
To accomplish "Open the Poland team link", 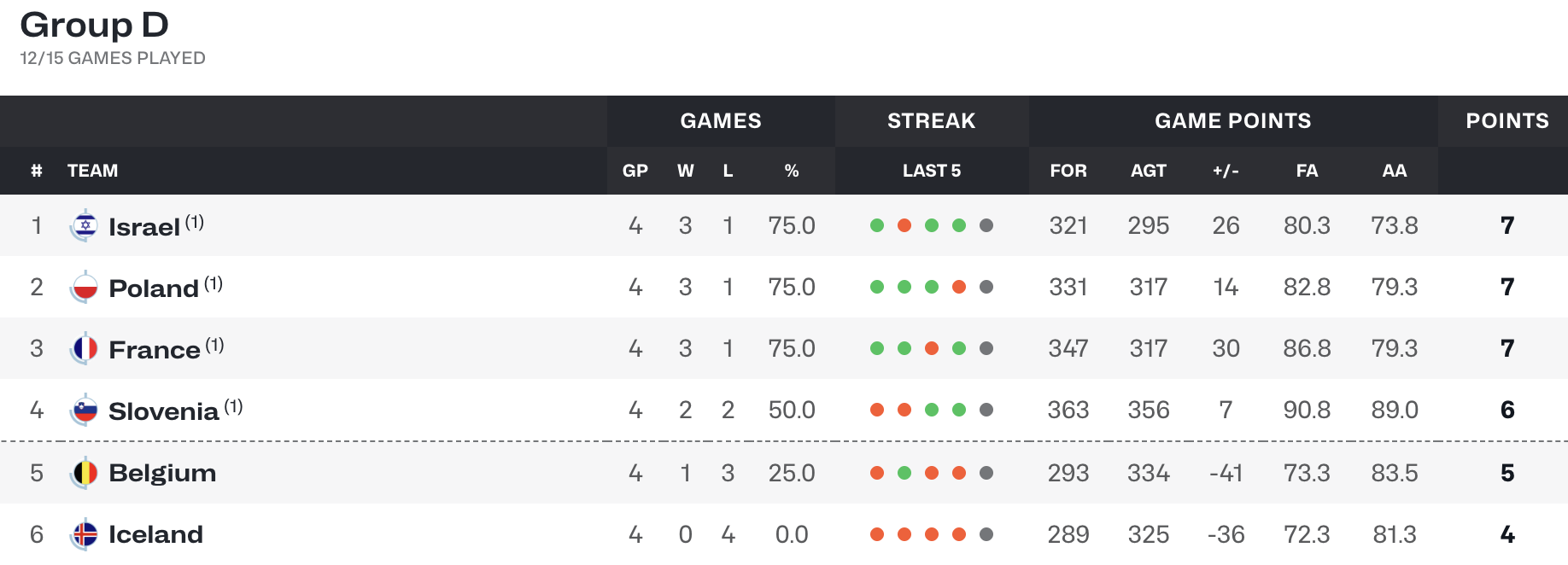I will [154, 288].
